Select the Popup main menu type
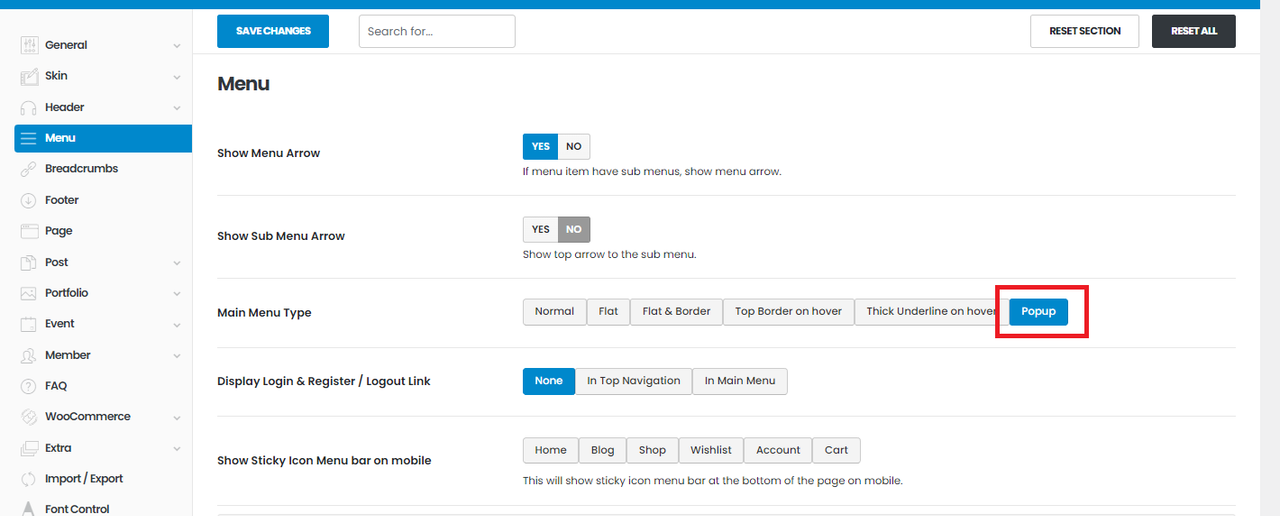 tap(1038, 312)
